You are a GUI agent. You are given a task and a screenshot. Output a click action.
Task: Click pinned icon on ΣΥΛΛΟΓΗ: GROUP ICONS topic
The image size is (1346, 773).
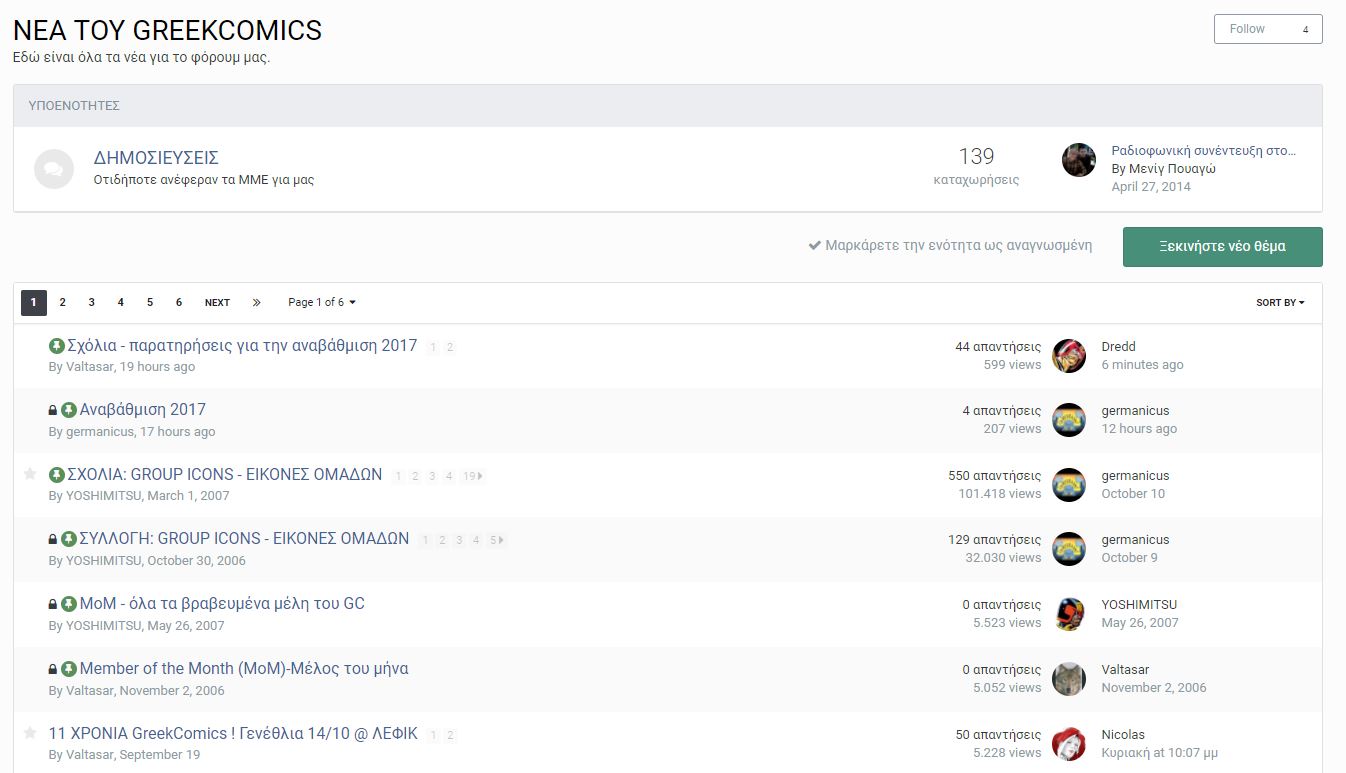pyautogui.click(x=69, y=539)
